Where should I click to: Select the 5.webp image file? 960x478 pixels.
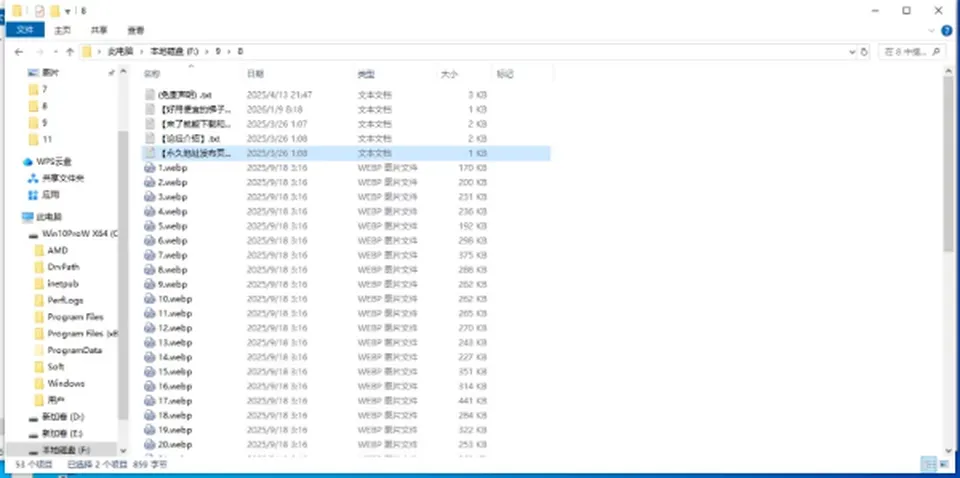point(172,226)
